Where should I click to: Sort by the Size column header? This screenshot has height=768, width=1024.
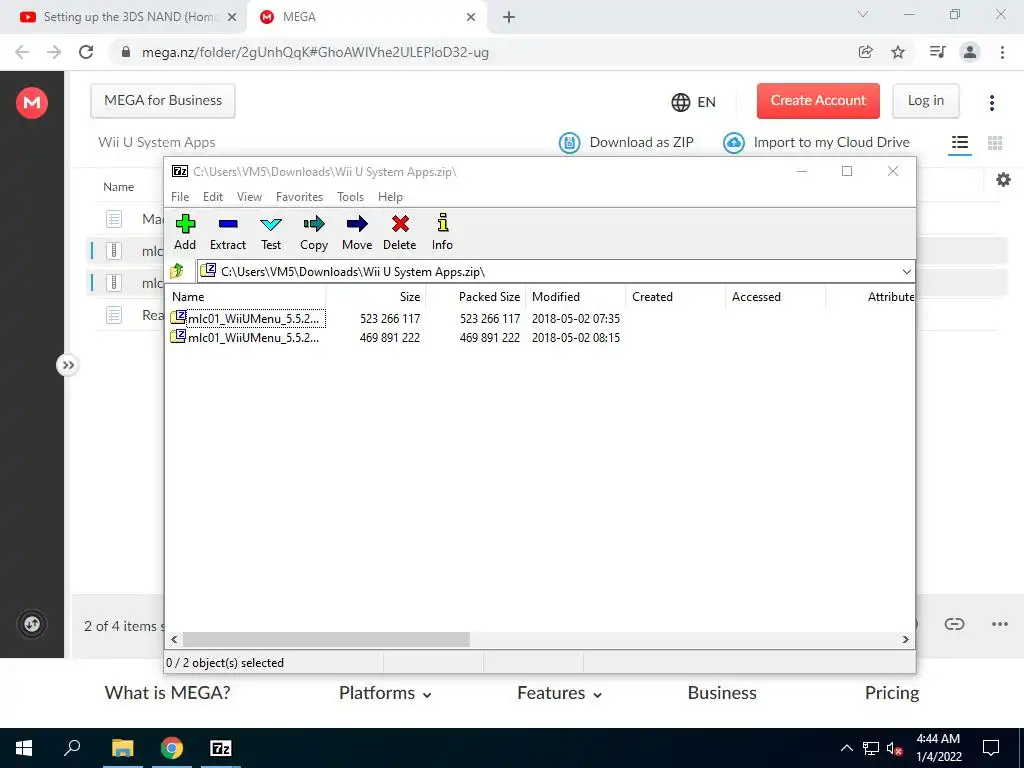(x=376, y=296)
